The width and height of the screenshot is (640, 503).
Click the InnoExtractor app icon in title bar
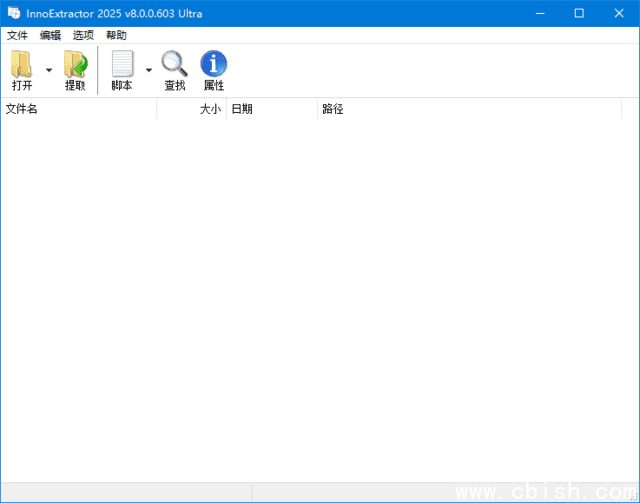coord(13,13)
